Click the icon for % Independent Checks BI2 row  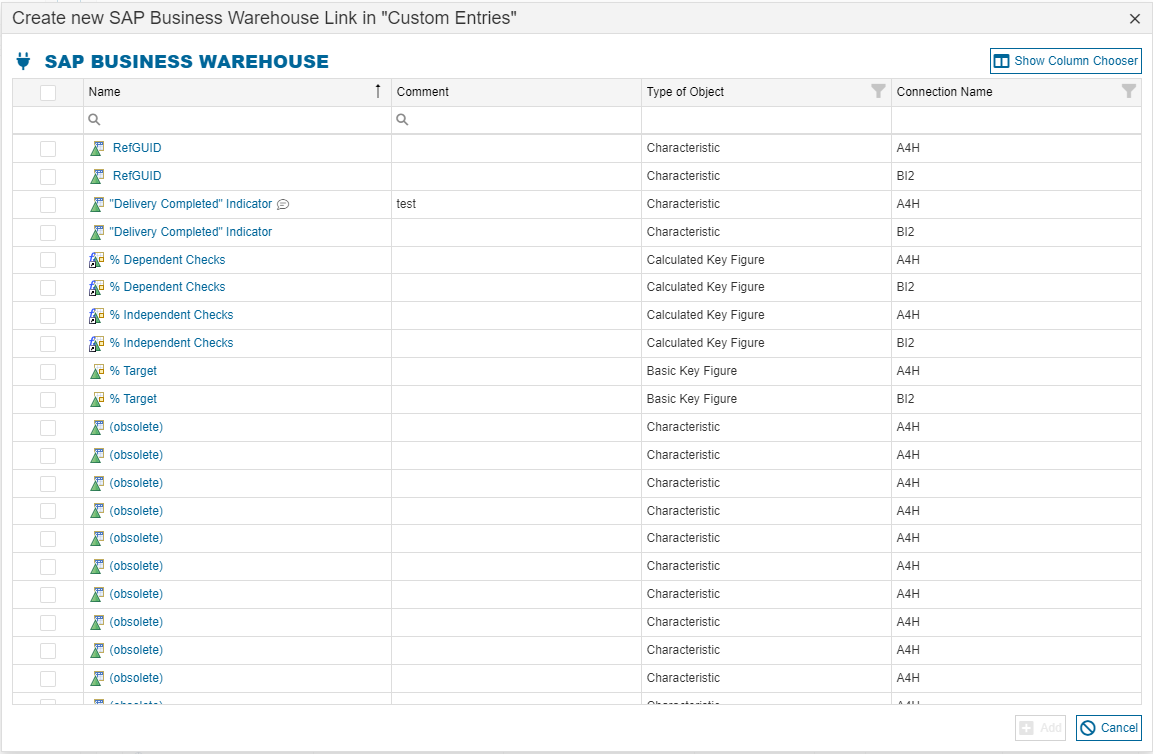(97, 343)
